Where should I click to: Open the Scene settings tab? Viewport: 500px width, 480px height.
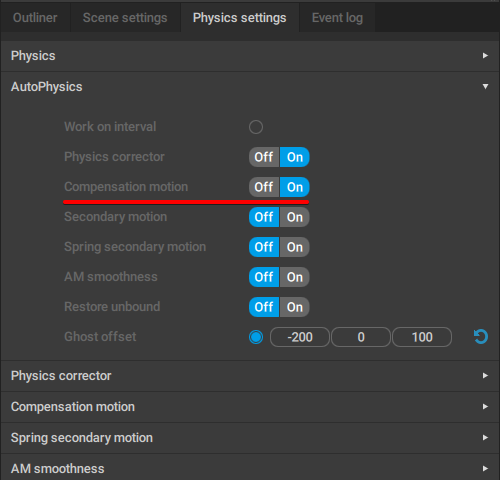point(125,18)
